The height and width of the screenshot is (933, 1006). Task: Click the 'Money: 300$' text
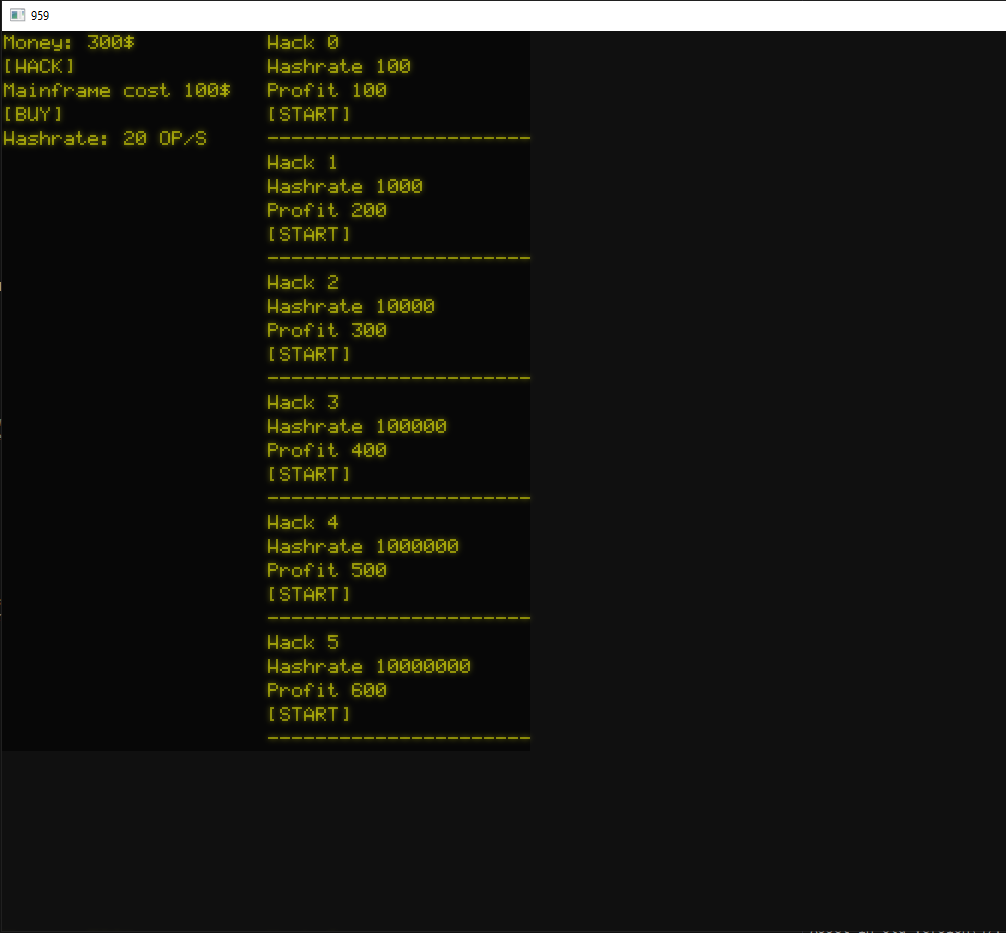(69, 42)
